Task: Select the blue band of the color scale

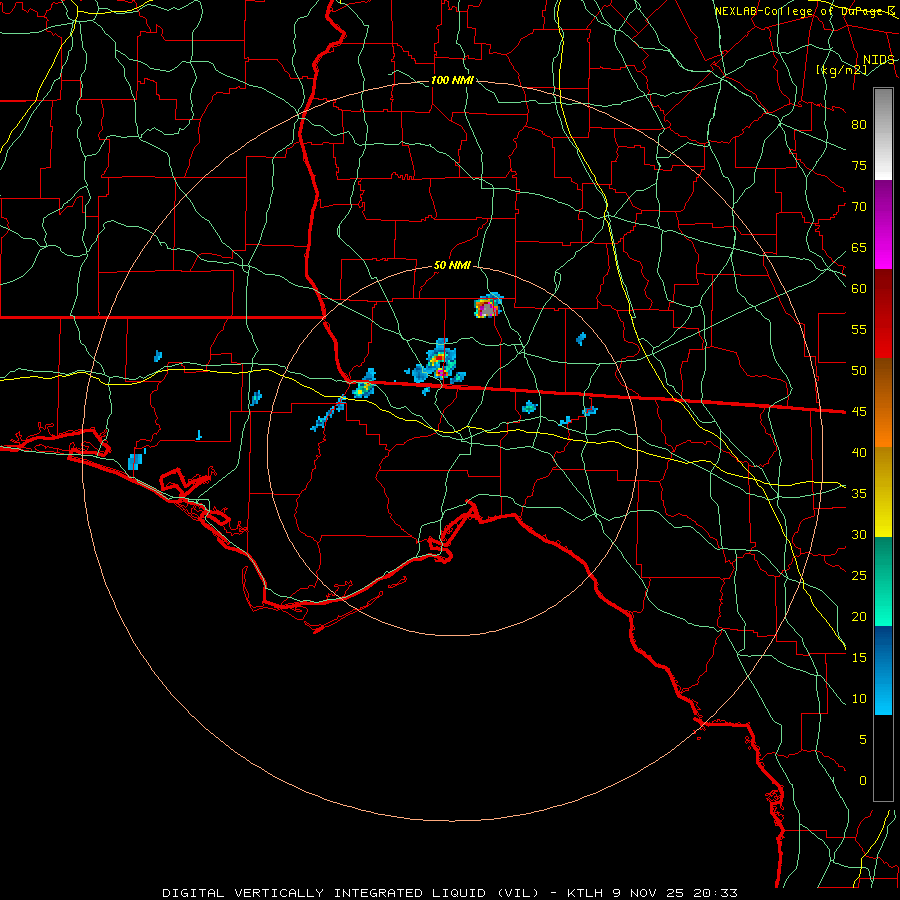Action: (883, 670)
